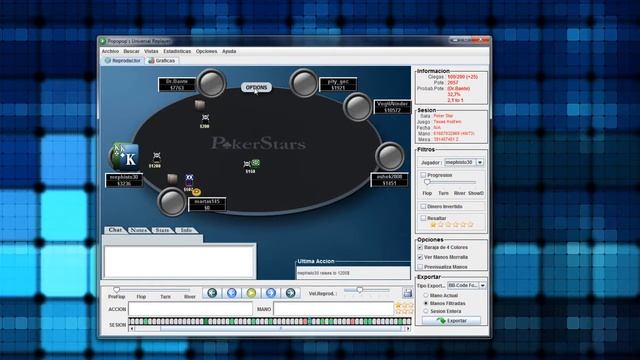Click the avatar above the $1451 player

[390, 156]
